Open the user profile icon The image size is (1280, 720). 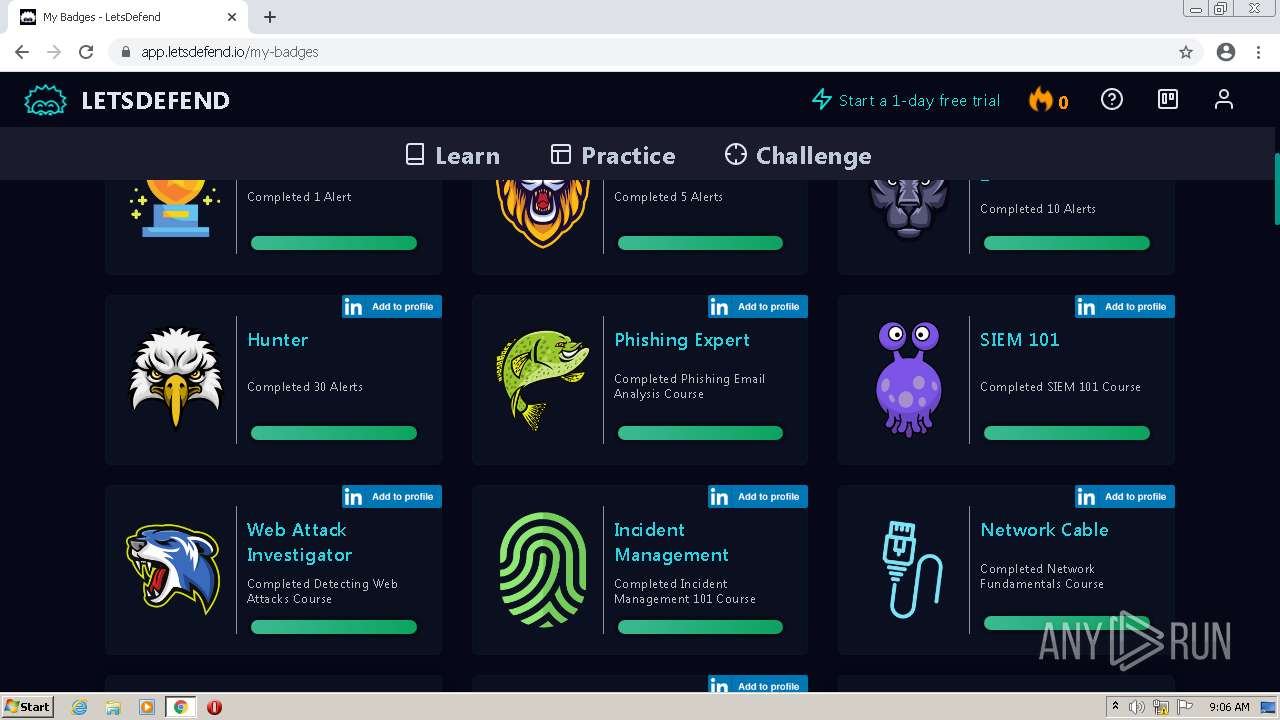[1224, 99]
